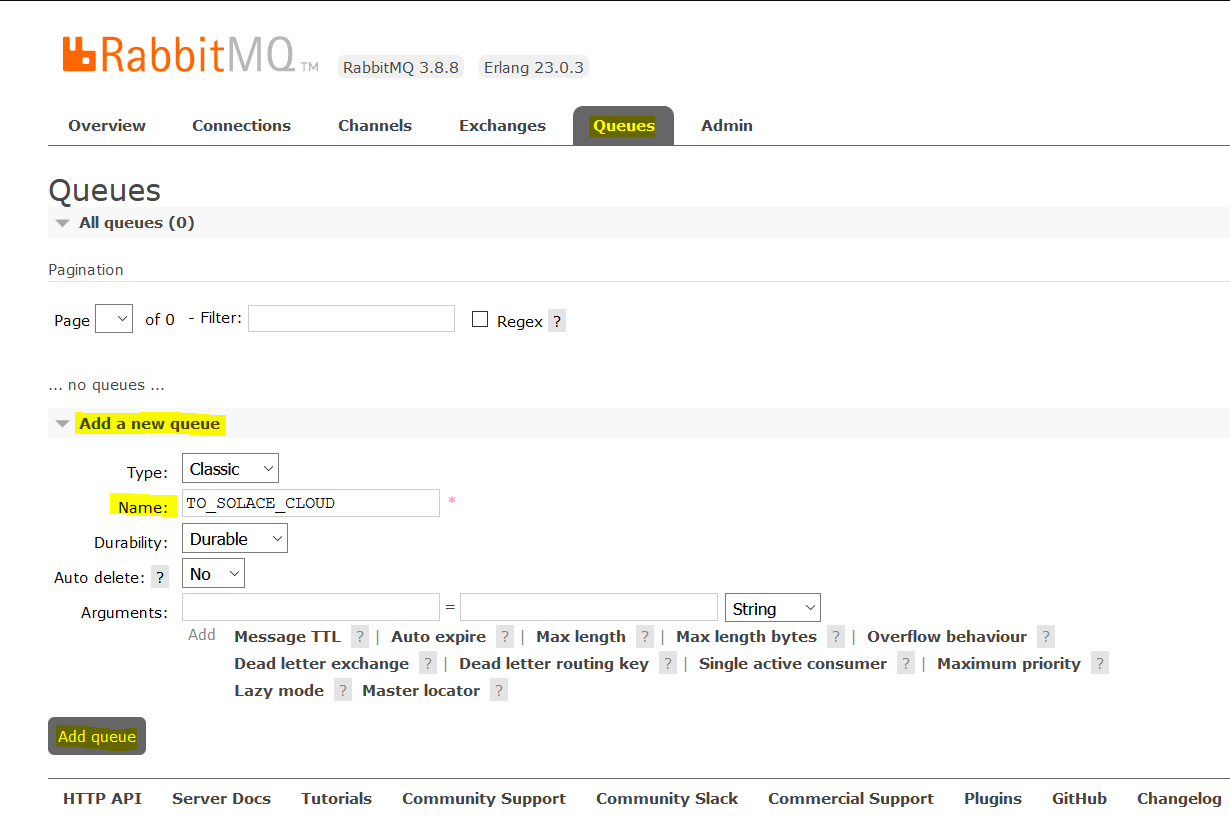
Task: Click the Dead letter exchange help icon
Action: 428,663
